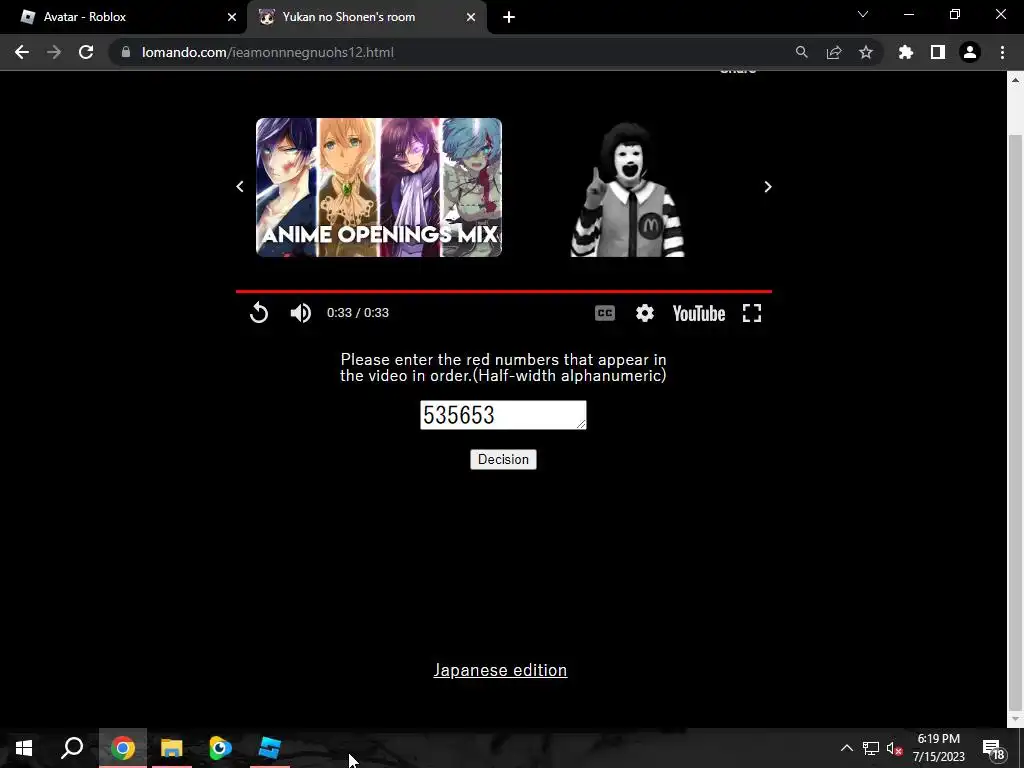Click the page scrollbar up arrow

[1015, 80]
